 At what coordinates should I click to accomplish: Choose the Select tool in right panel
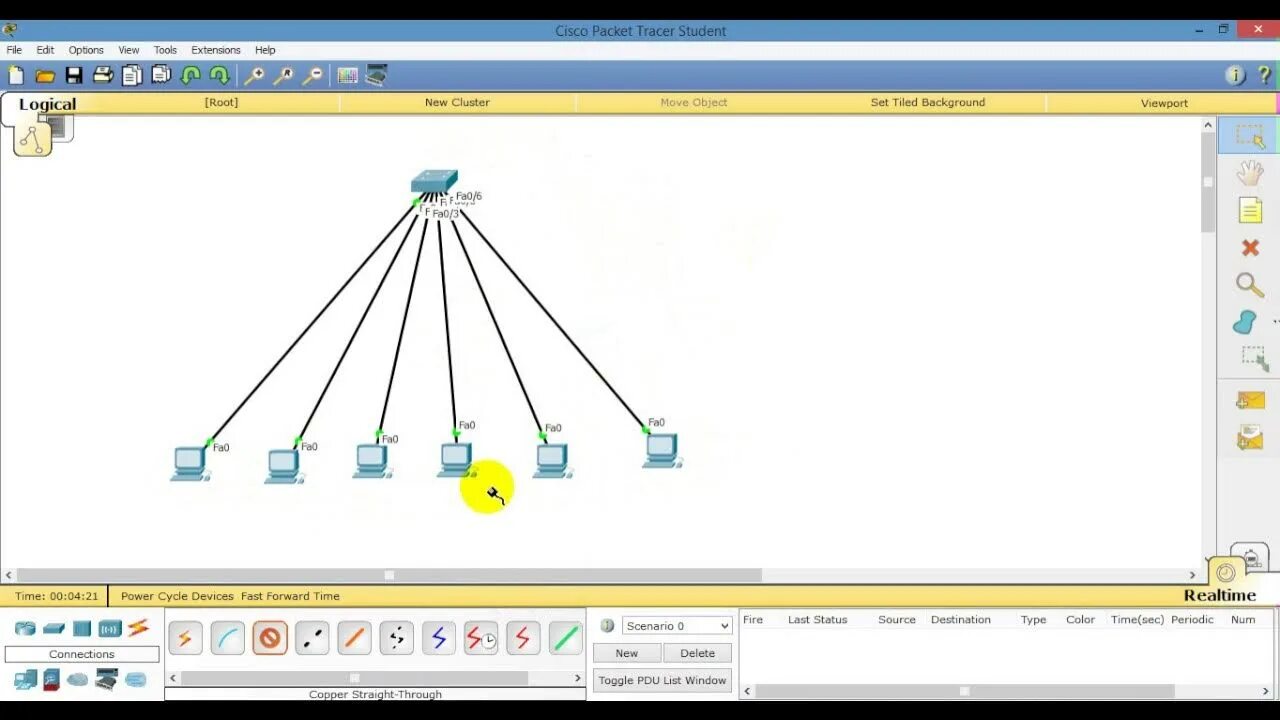click(x=1250, y=136)
